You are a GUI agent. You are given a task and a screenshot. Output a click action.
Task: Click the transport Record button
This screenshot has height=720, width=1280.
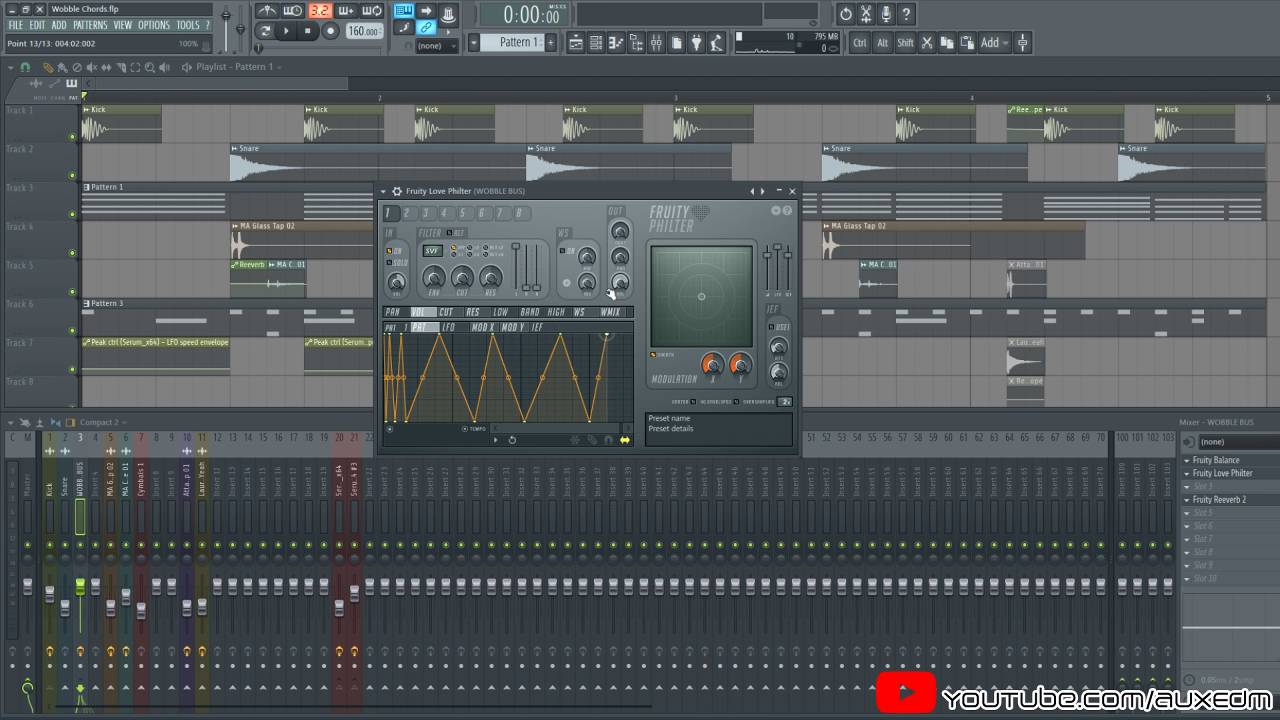point(330,31)
